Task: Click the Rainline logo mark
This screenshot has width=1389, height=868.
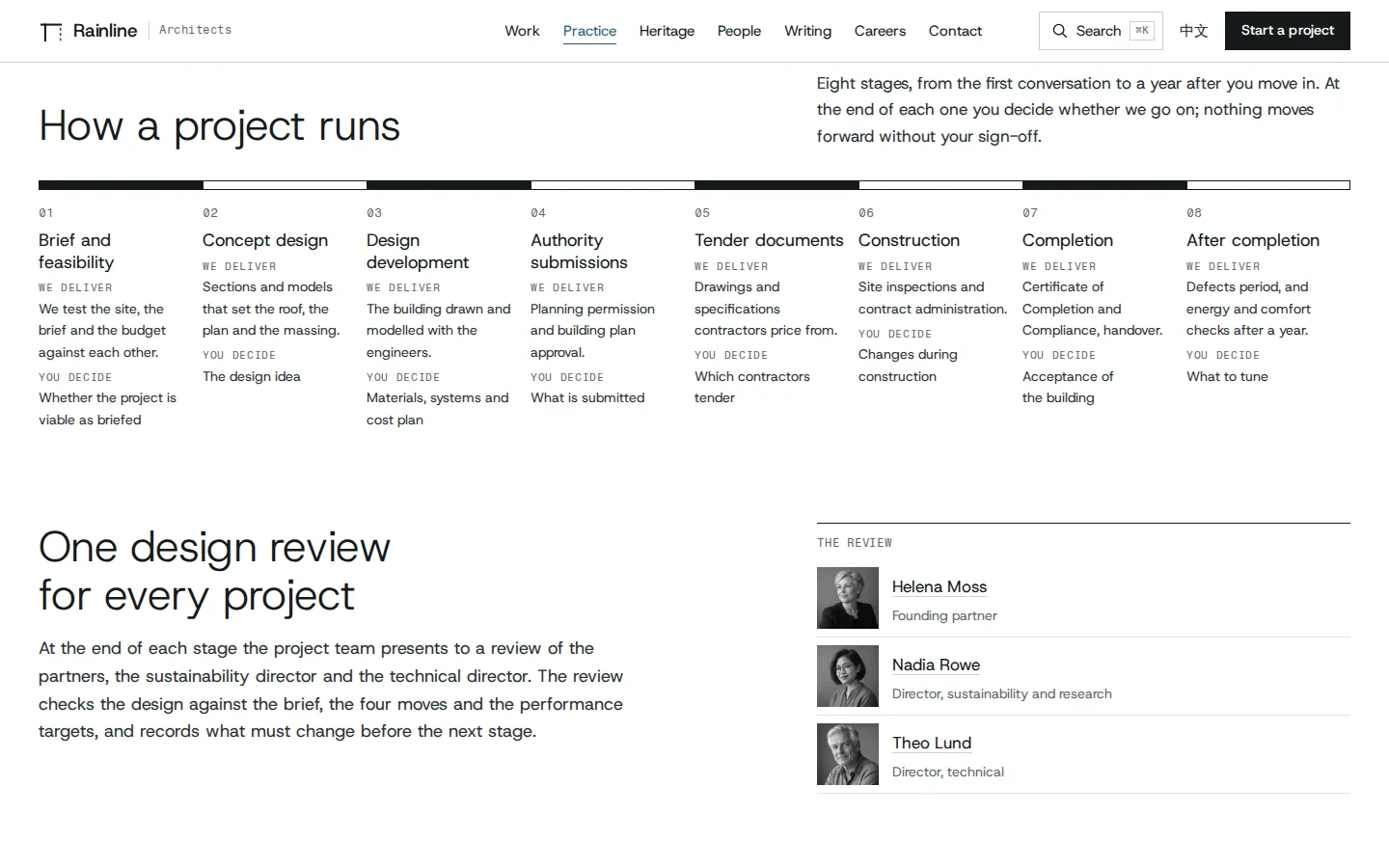Action: pyautogui.click(x=51, y=32)
